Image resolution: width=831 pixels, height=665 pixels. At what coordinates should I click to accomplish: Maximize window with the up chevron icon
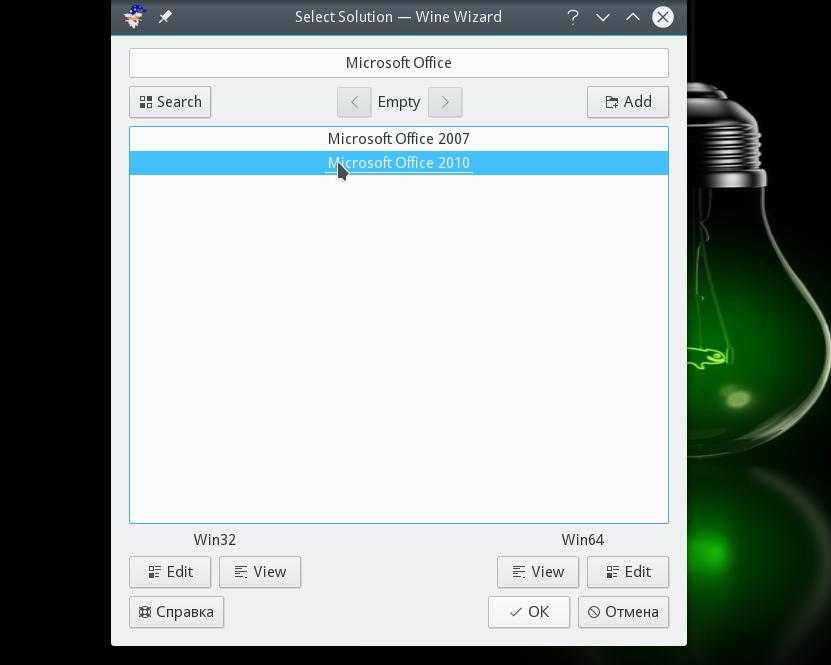pyautogui.click(x=632, y=17)
